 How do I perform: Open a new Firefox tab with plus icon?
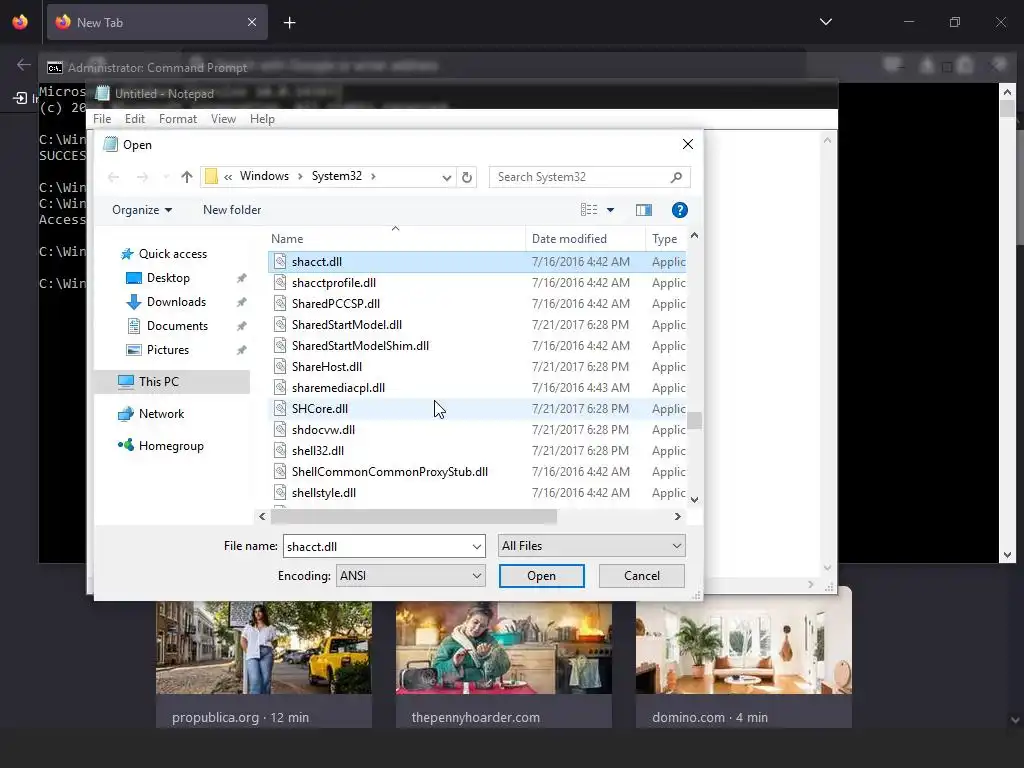tap(289, 23)
